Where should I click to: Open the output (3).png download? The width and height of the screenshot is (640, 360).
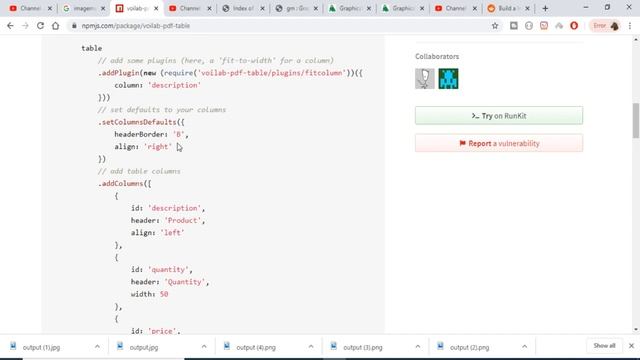click(362, 347)
